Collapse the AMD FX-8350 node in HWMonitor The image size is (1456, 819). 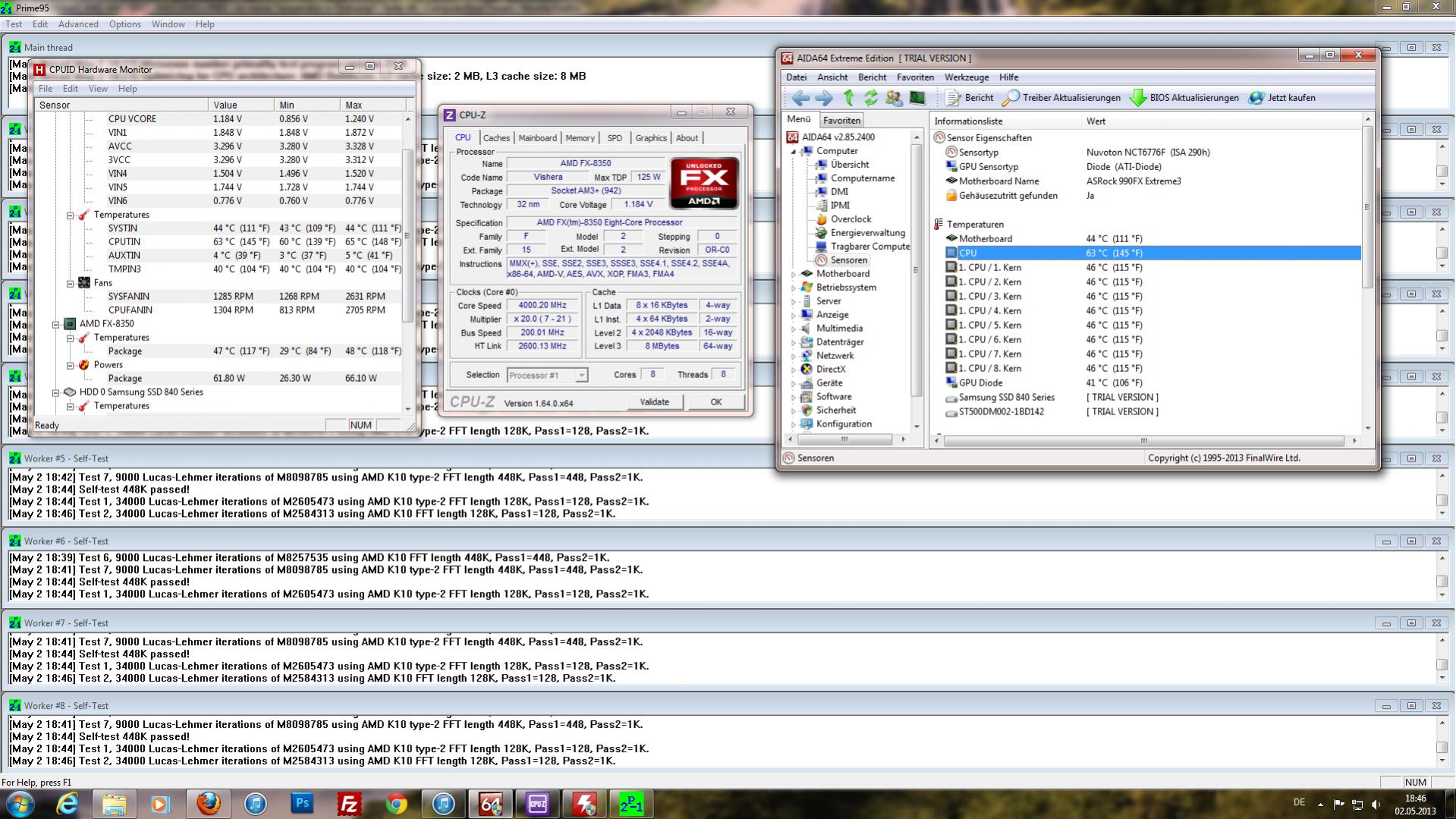[x=56, y=324]
